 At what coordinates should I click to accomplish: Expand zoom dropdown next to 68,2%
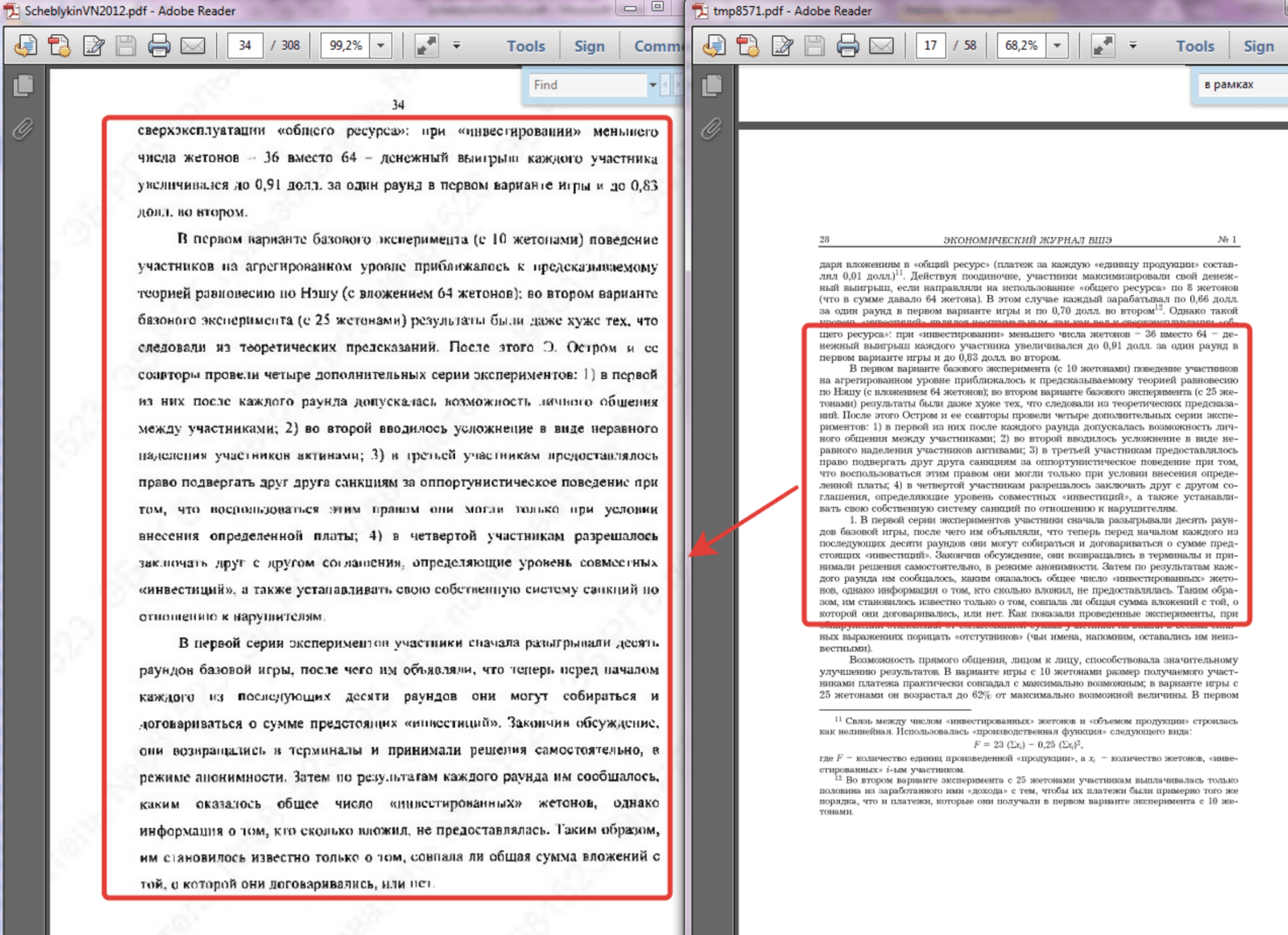point(1057,46)
